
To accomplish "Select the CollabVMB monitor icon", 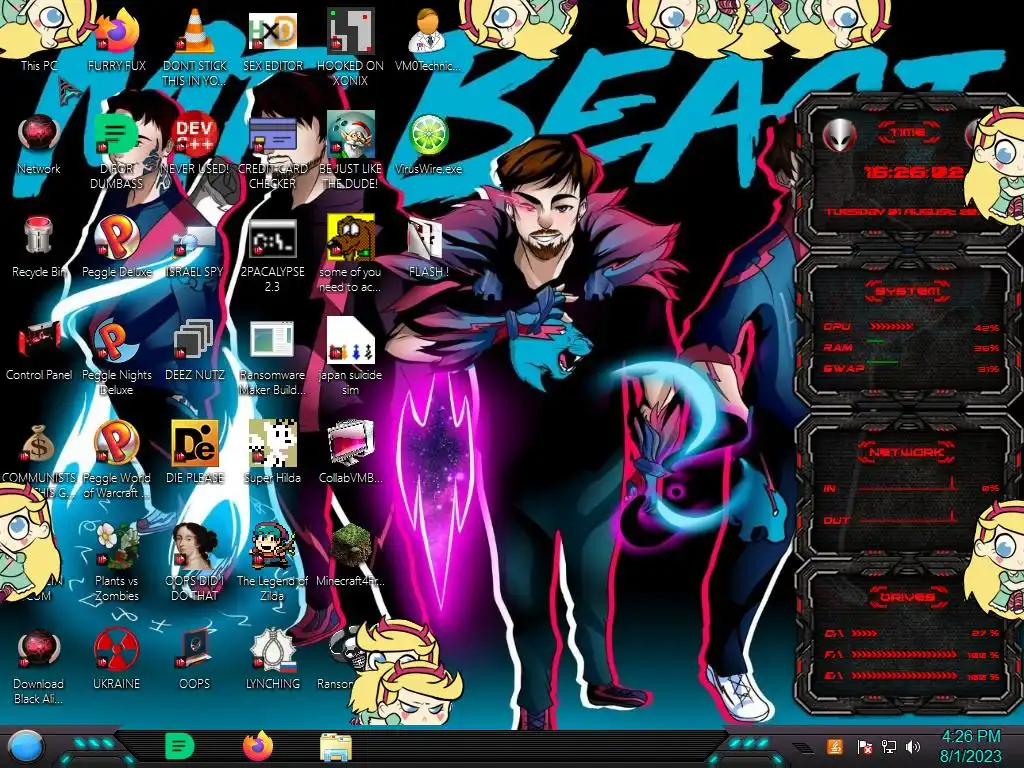I will point(351,452).
